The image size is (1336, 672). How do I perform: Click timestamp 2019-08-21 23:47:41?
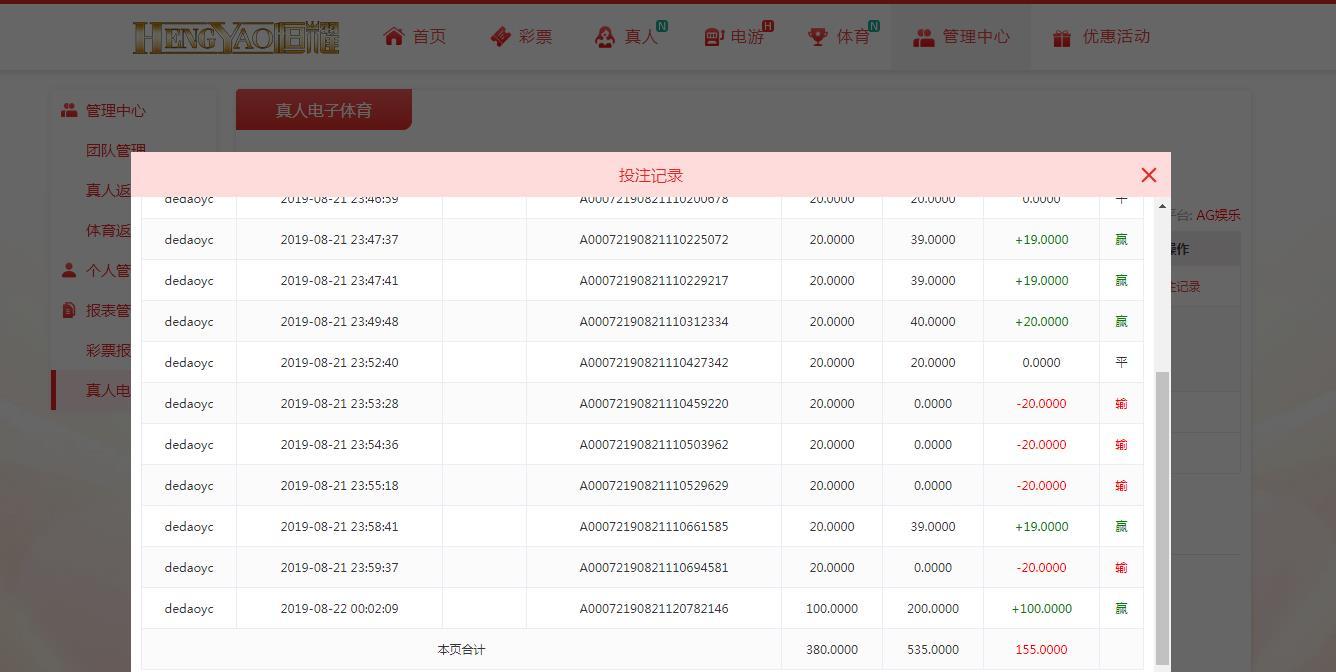click(x=339, y=281)
